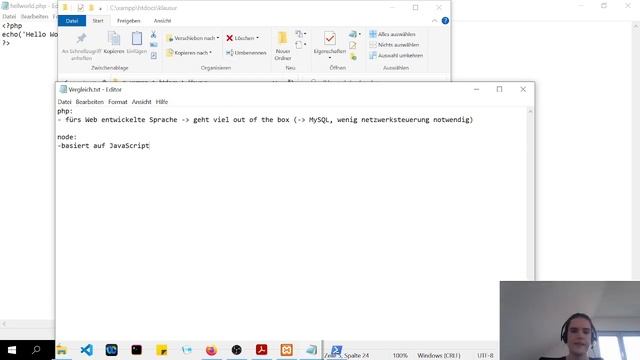Open Visual Studio Code from the taskbar
The width and height of the screenshot is (640, 360).
pos(87,350)
